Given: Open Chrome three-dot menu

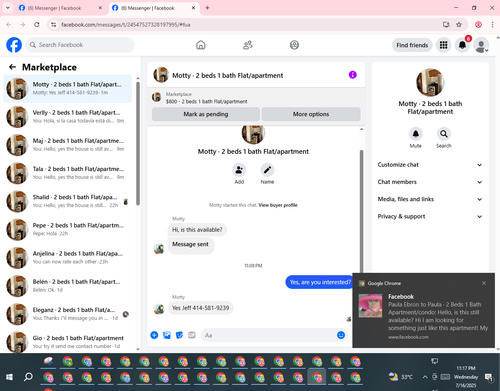Looking at the screenshot, I should pos(492,25).
